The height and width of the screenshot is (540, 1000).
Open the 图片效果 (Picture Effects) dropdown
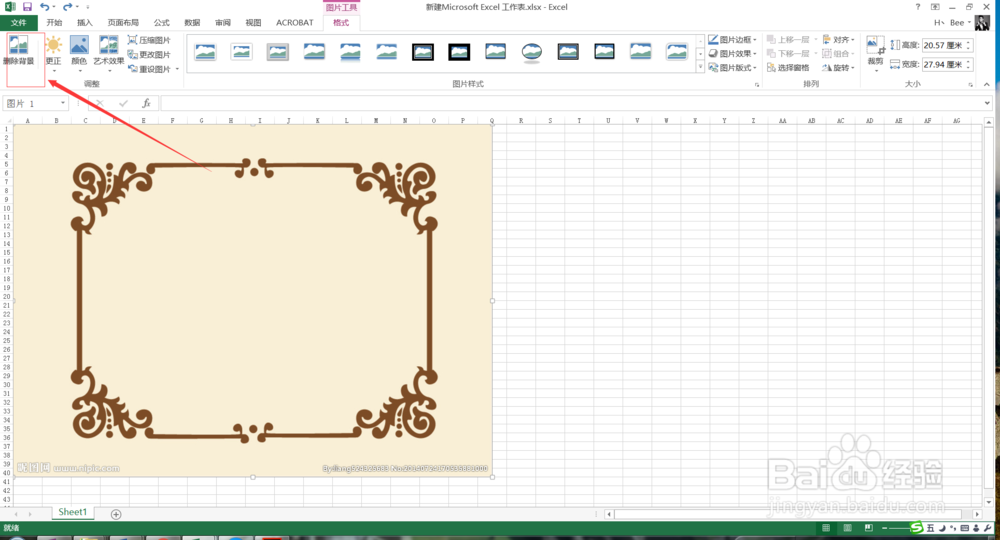coord(732,54)
